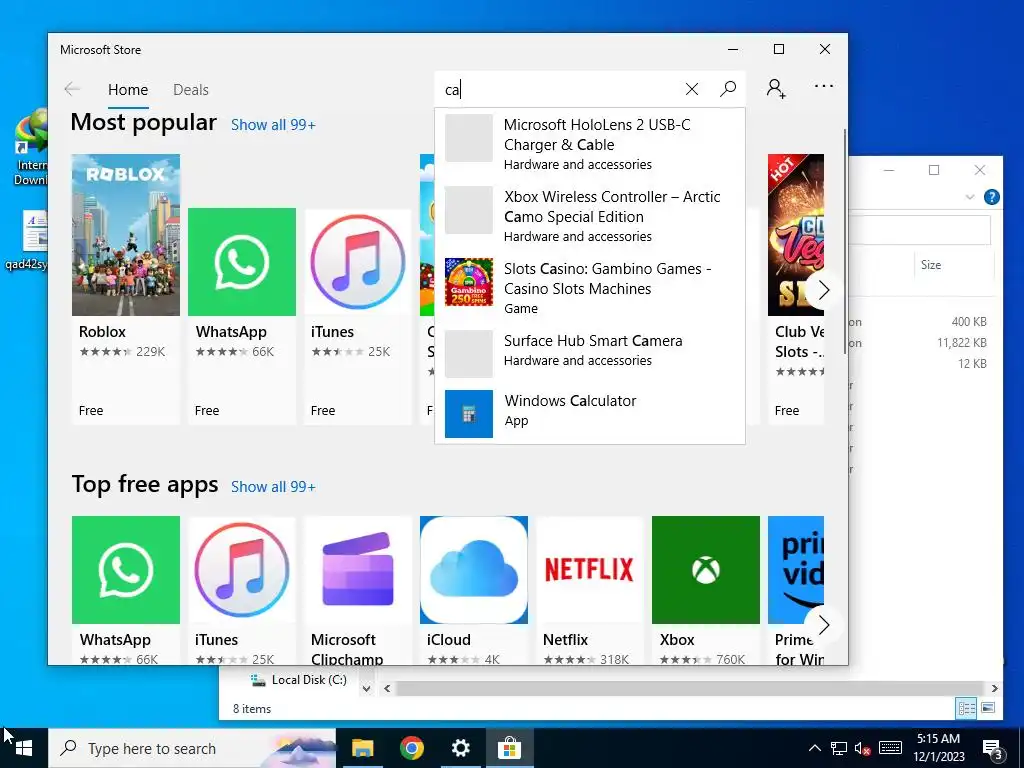Open Settings gear from the taskbar
The height and width of the screenshot is (768, 1024).
pos(460,748)
